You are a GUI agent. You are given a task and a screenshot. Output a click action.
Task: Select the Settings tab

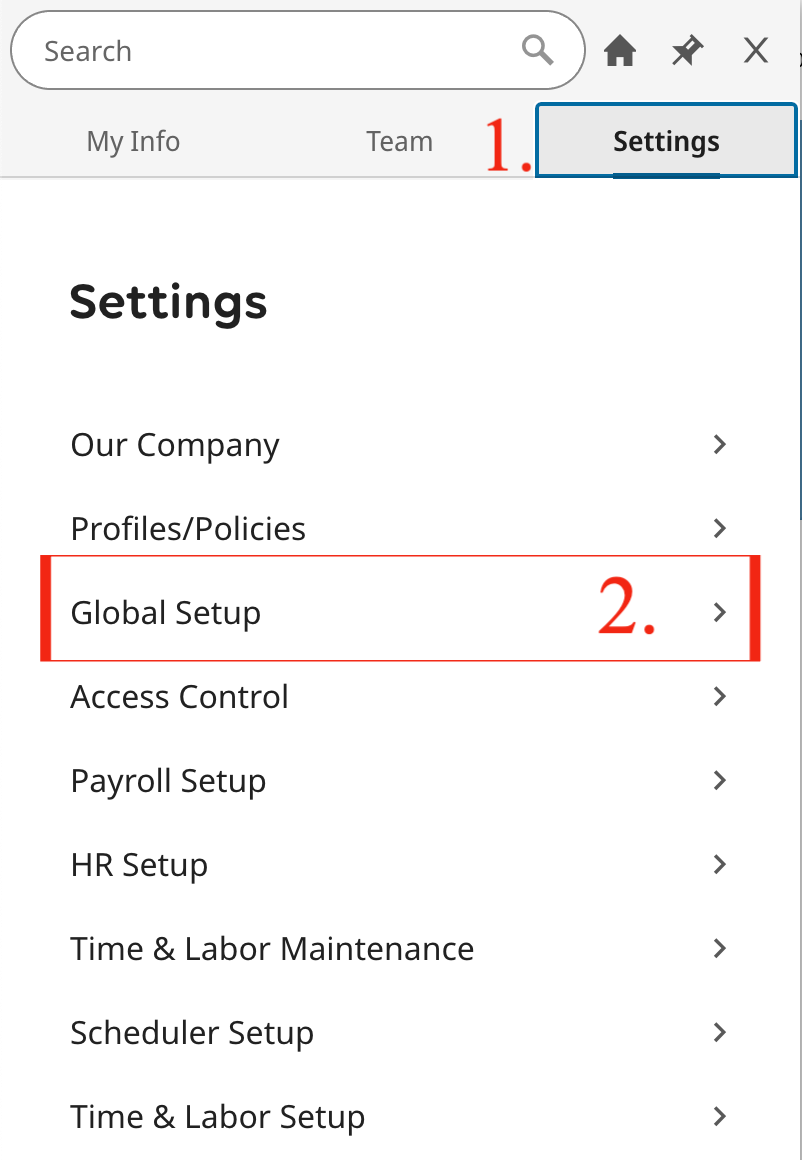(x=666, y=141)
